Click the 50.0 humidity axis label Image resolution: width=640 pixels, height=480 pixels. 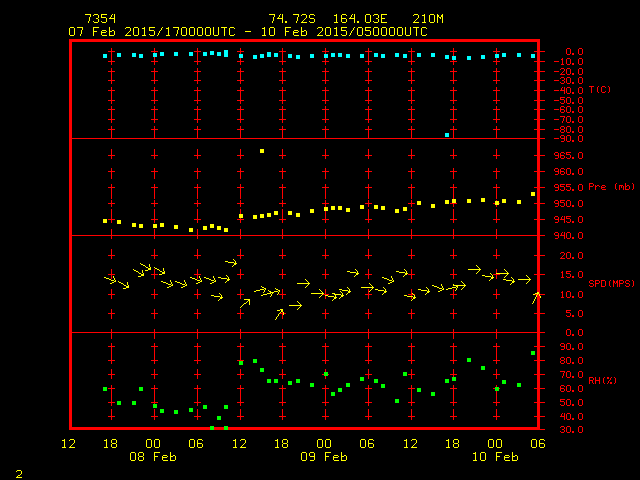pyautogui.click(x=571, y=402)
